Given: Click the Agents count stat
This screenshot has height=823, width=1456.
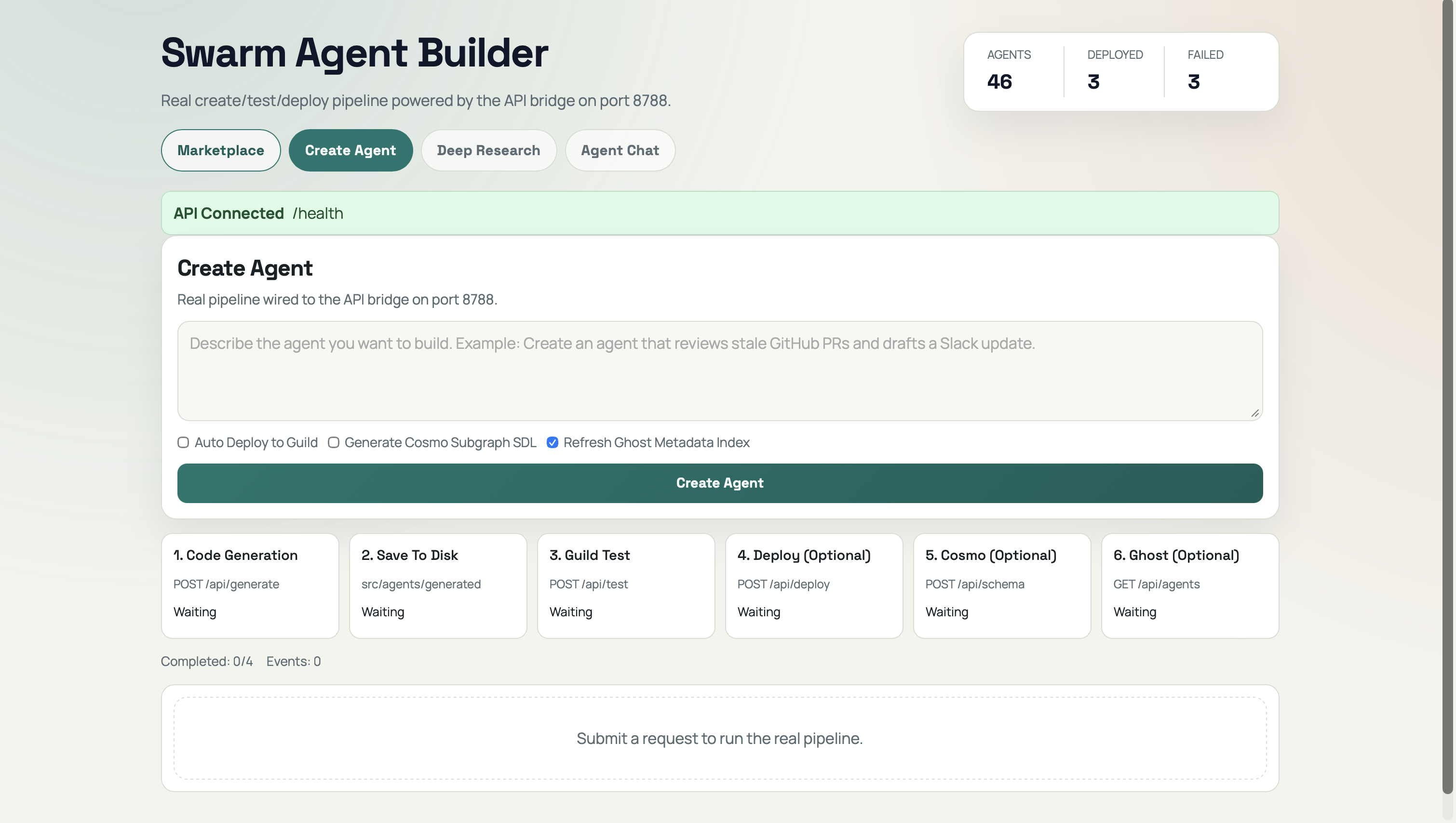Looking at the screenshot, I should pos(1000,81).
